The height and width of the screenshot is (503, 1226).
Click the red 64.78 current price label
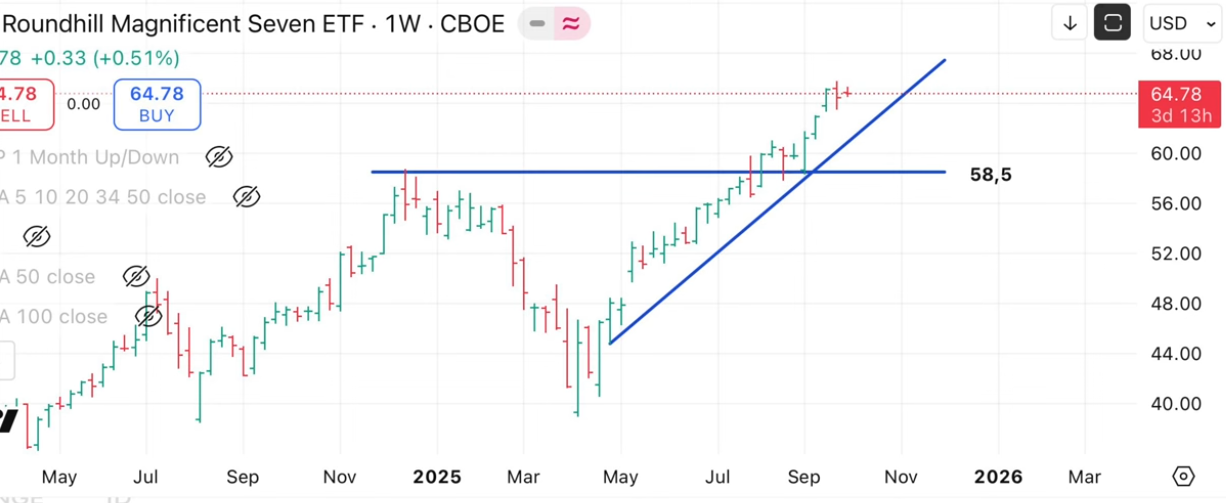pyautogui.click(x=1176, y=94)
